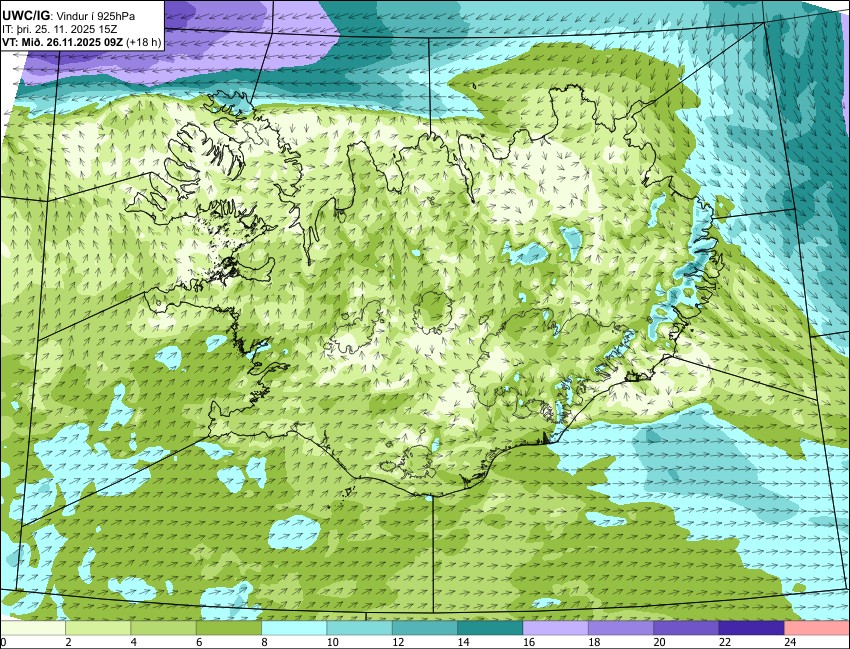
Task: Pick the 12–14 teal legend swatch
Action: [x=424, y=628]
